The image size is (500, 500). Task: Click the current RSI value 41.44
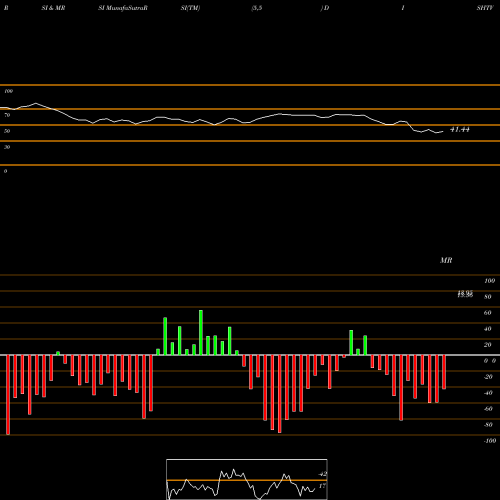pos(460,129)
